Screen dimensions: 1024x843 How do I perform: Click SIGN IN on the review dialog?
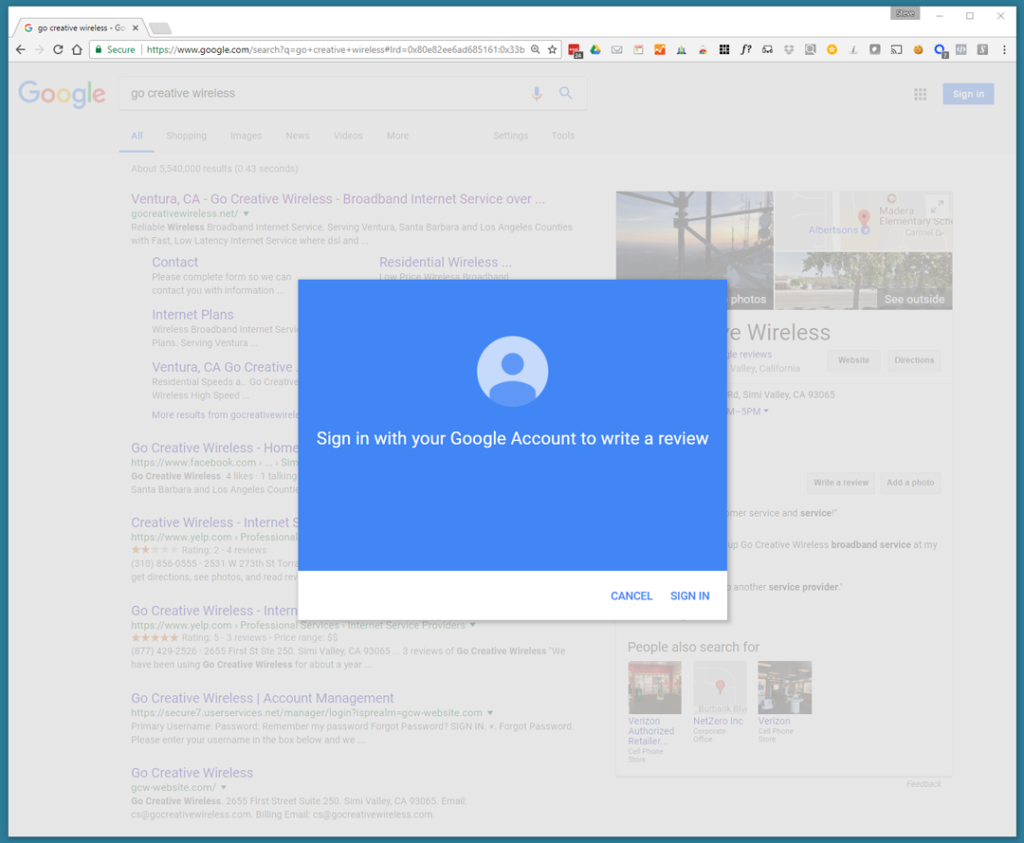[689, 595]
